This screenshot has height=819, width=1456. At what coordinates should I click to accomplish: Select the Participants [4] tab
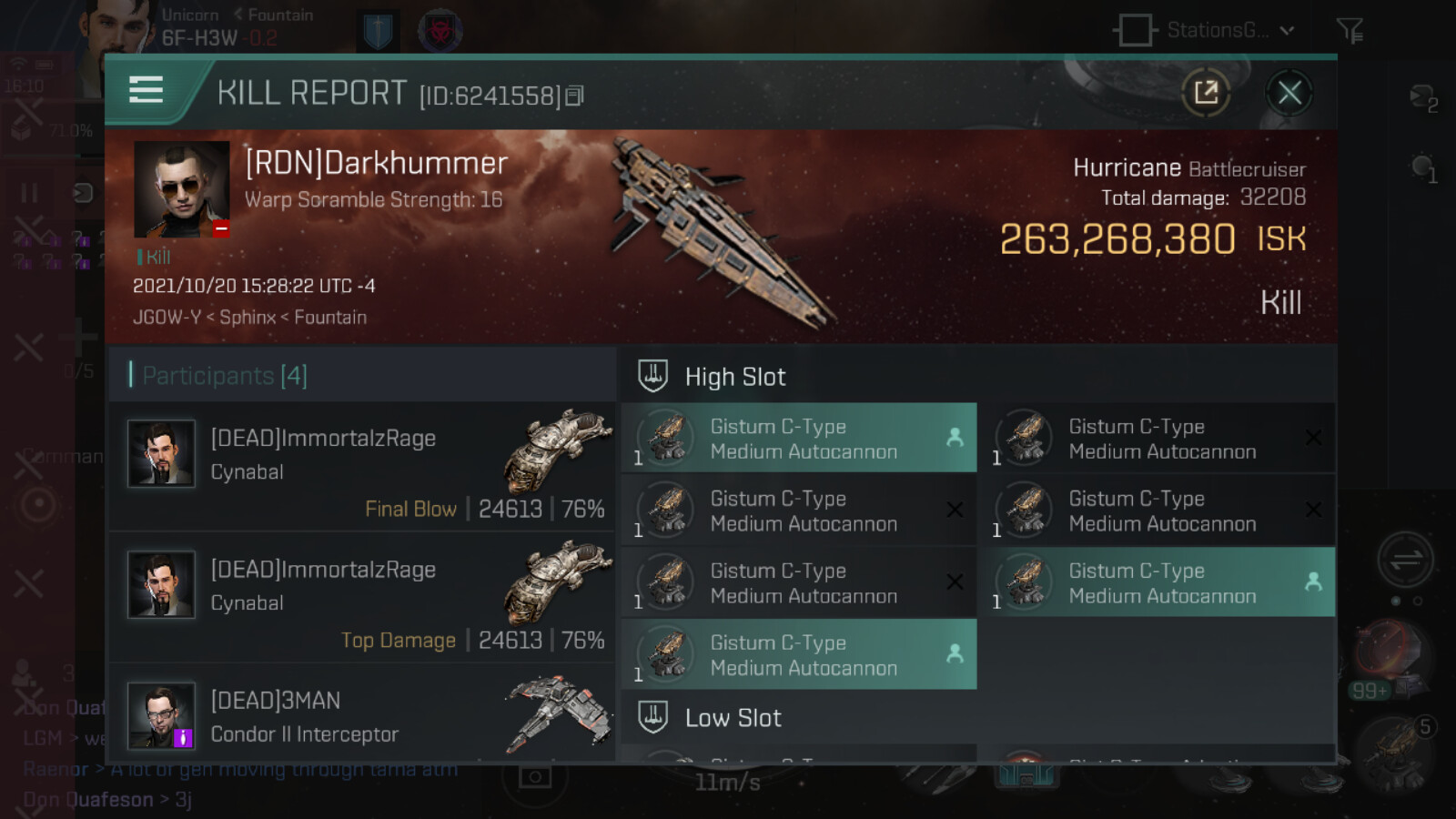pyautogui.click(x=225, y=375)
